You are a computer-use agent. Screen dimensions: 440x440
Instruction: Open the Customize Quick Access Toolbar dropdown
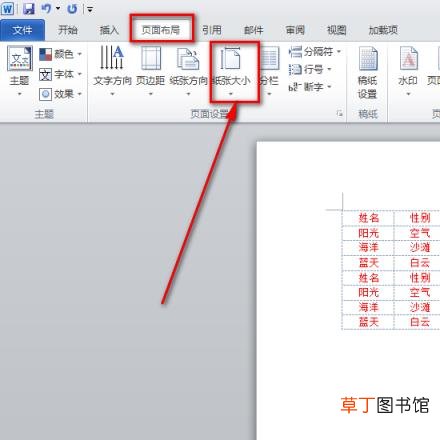[90, 9]
